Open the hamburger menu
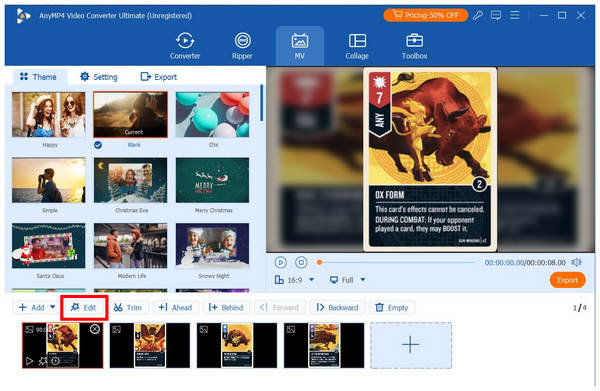600x391 pixels. pos(515,15)
